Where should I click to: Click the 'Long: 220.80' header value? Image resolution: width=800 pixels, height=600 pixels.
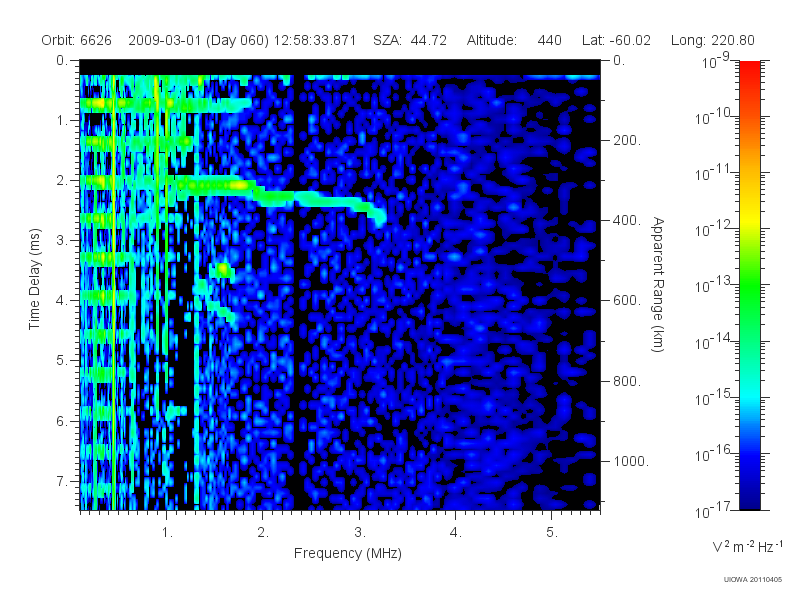tap(713, 40)
